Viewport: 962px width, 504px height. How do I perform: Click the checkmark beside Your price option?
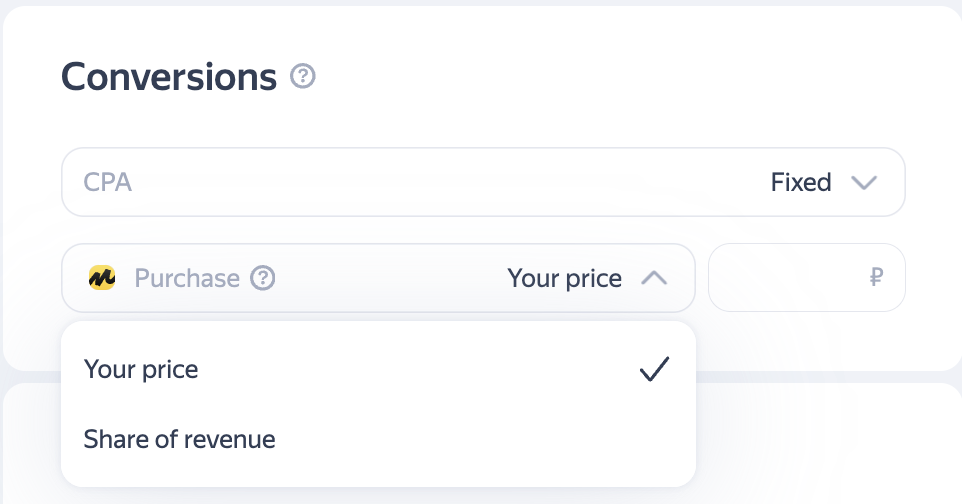pos(654,369)
